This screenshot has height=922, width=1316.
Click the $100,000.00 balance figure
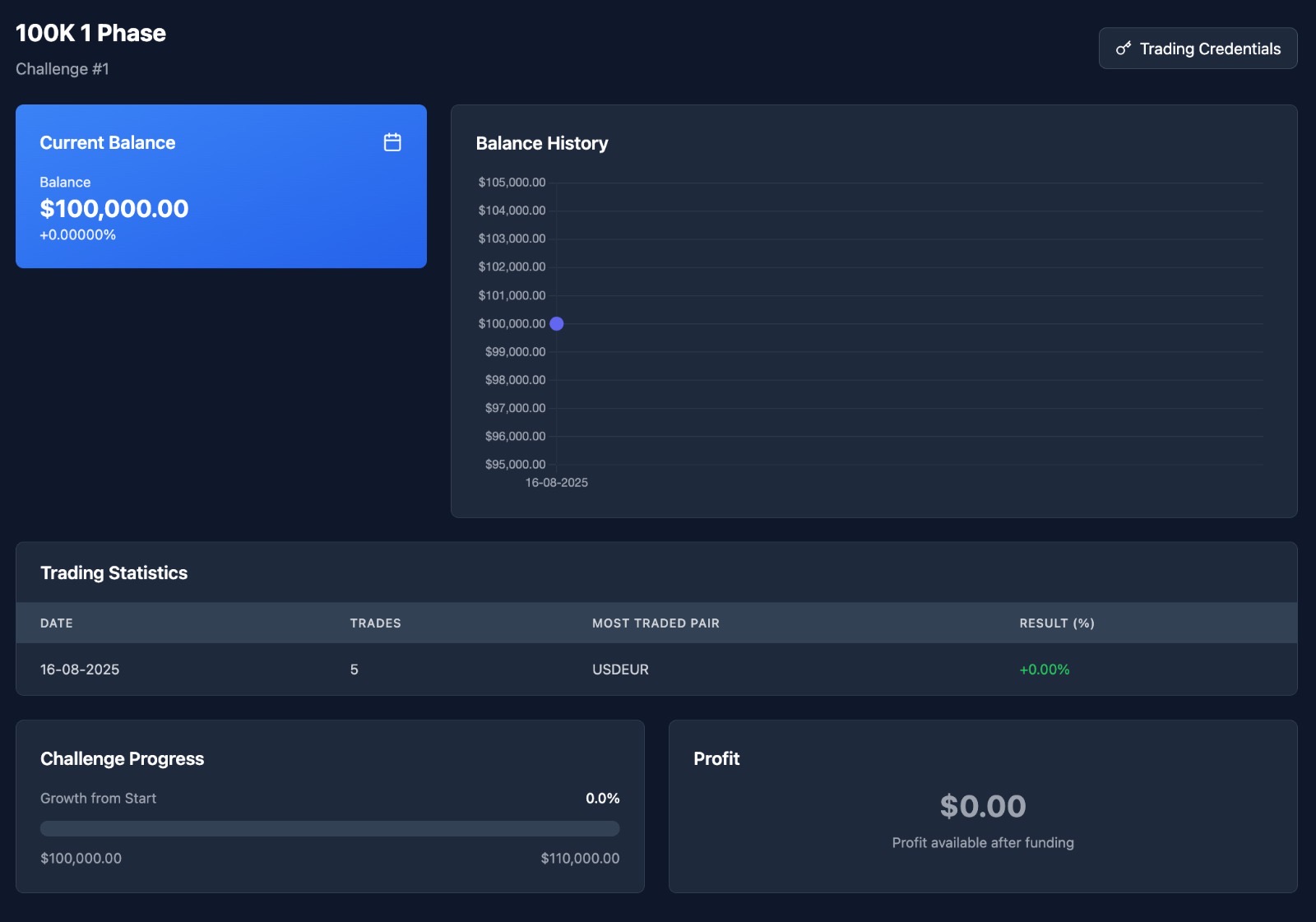(x=114, y=208)
